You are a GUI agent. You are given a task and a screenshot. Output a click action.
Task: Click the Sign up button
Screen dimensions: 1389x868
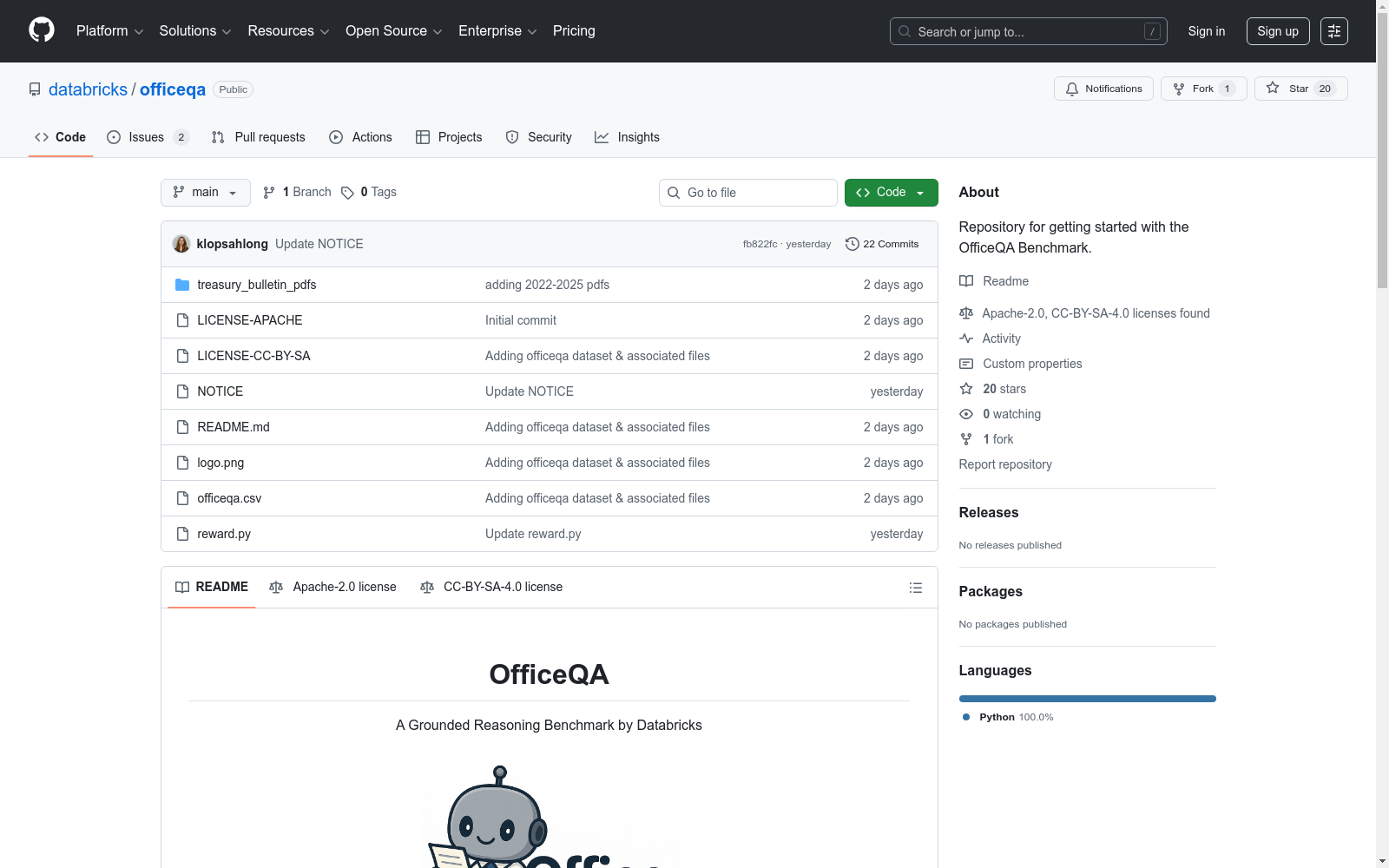pos(1278,31)
